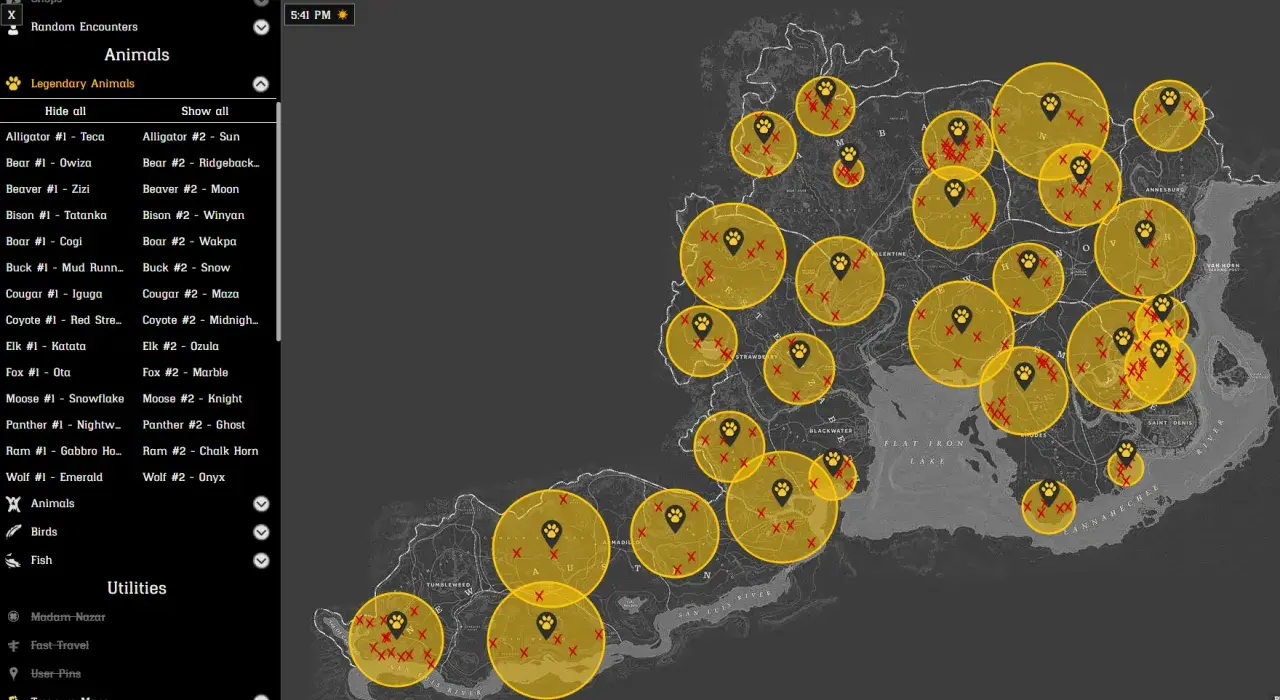This screenshot has width=1280, height=700.
Task: Select paw marker directly above Rhodes label
Action: tap(1024, 376)
